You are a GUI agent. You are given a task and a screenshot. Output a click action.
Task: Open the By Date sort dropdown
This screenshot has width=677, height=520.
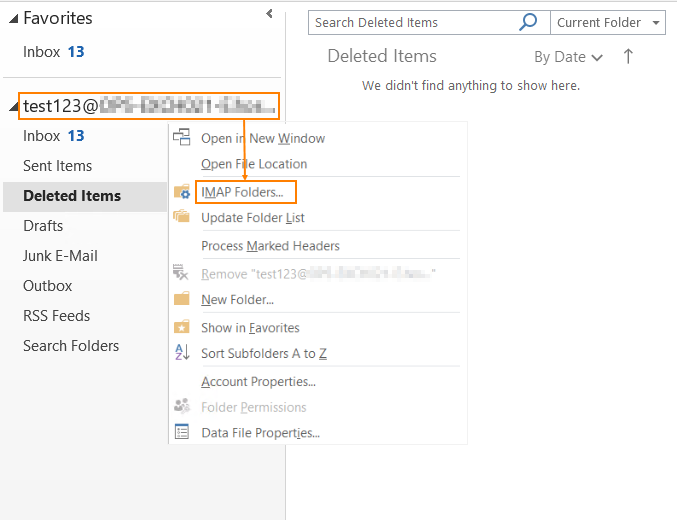[568, 57]
